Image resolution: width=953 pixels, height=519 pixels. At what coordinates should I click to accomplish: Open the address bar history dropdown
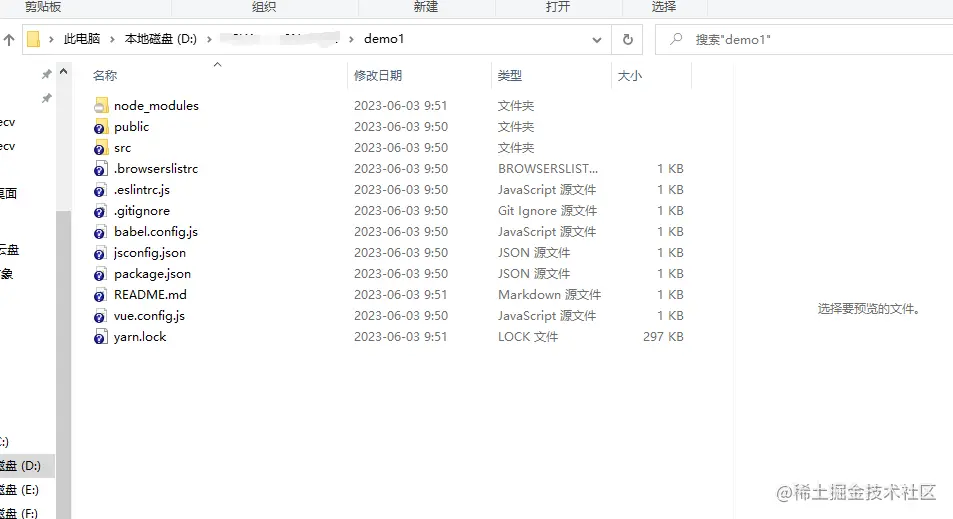(597, 40)
